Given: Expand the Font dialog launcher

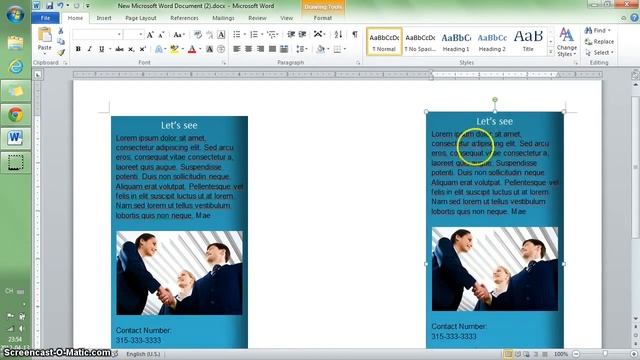Looking at the screenshot, I should click(x=224, y=63).
